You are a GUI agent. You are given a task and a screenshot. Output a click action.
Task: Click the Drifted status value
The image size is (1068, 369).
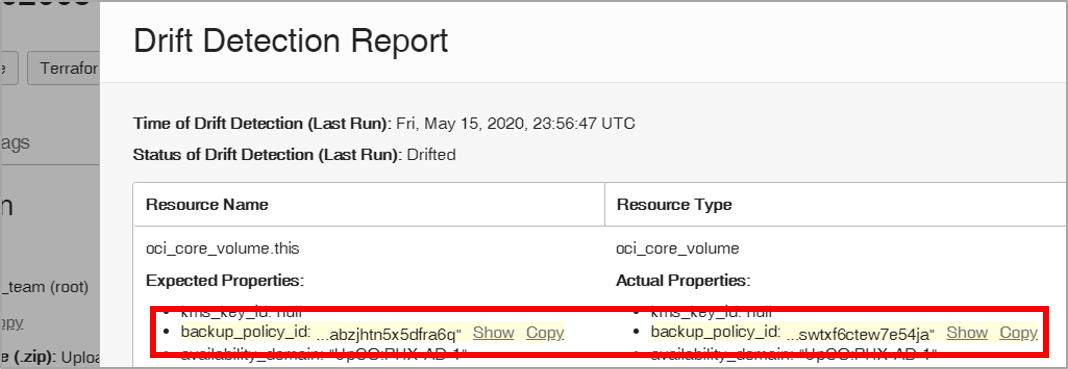tap(430, 155)
